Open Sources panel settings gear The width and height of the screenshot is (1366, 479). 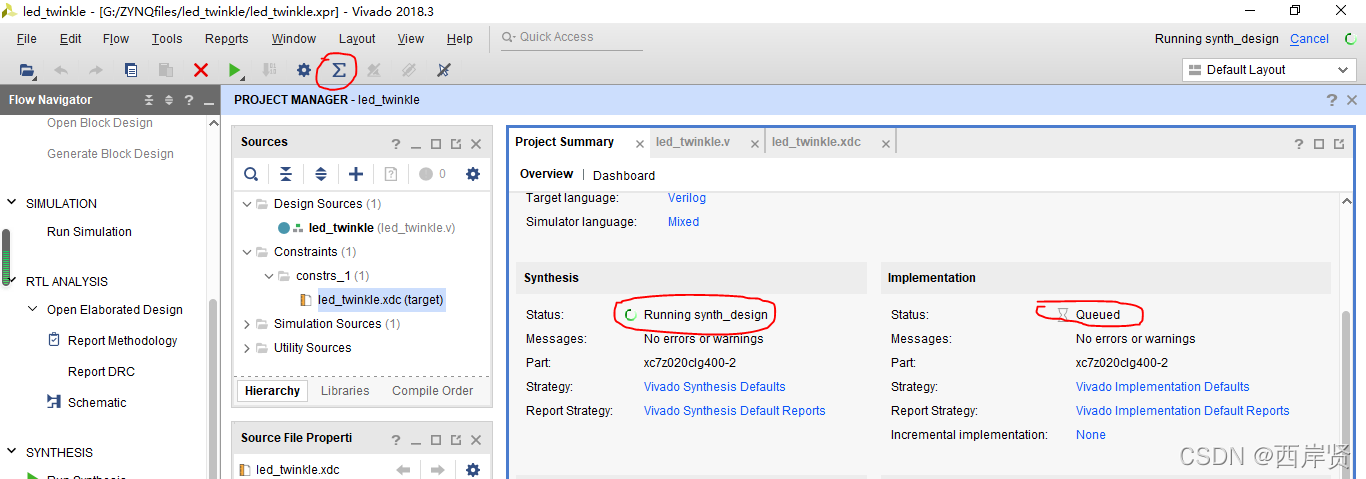[473, 174]
